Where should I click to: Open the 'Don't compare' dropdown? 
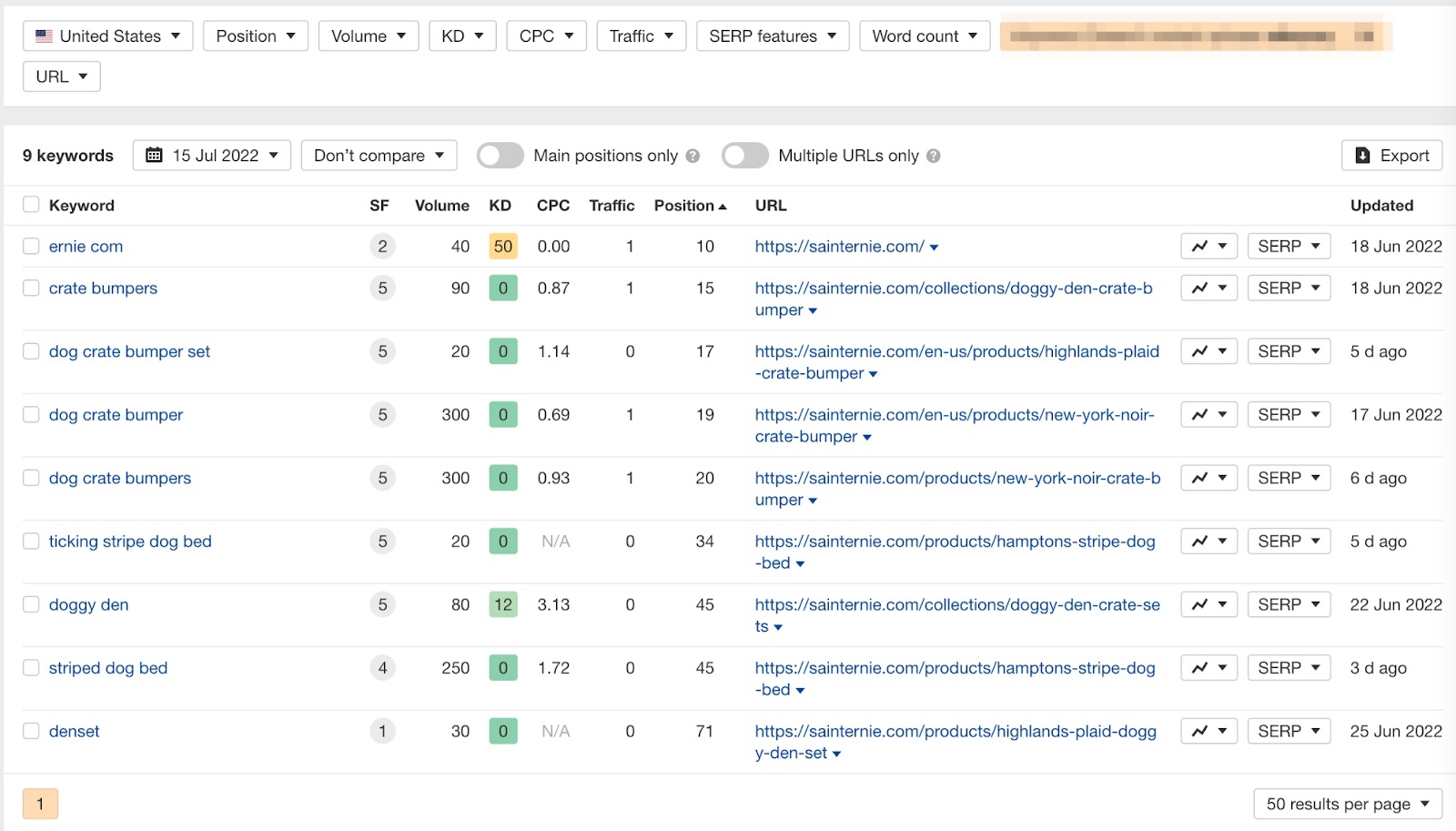pyautogui.click(x=379, y=156)
